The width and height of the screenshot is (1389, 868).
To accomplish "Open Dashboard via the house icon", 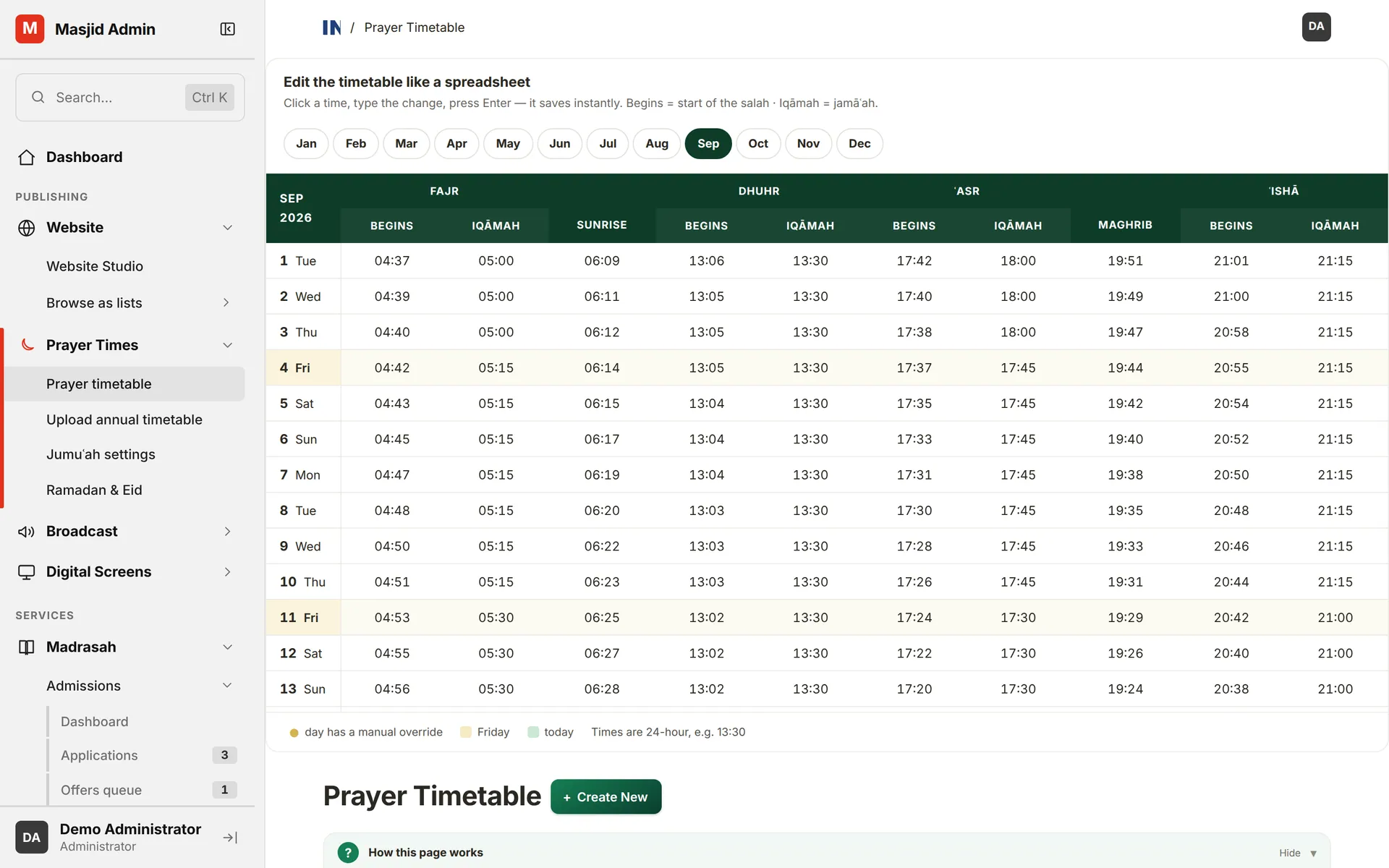I will [27, 157].
